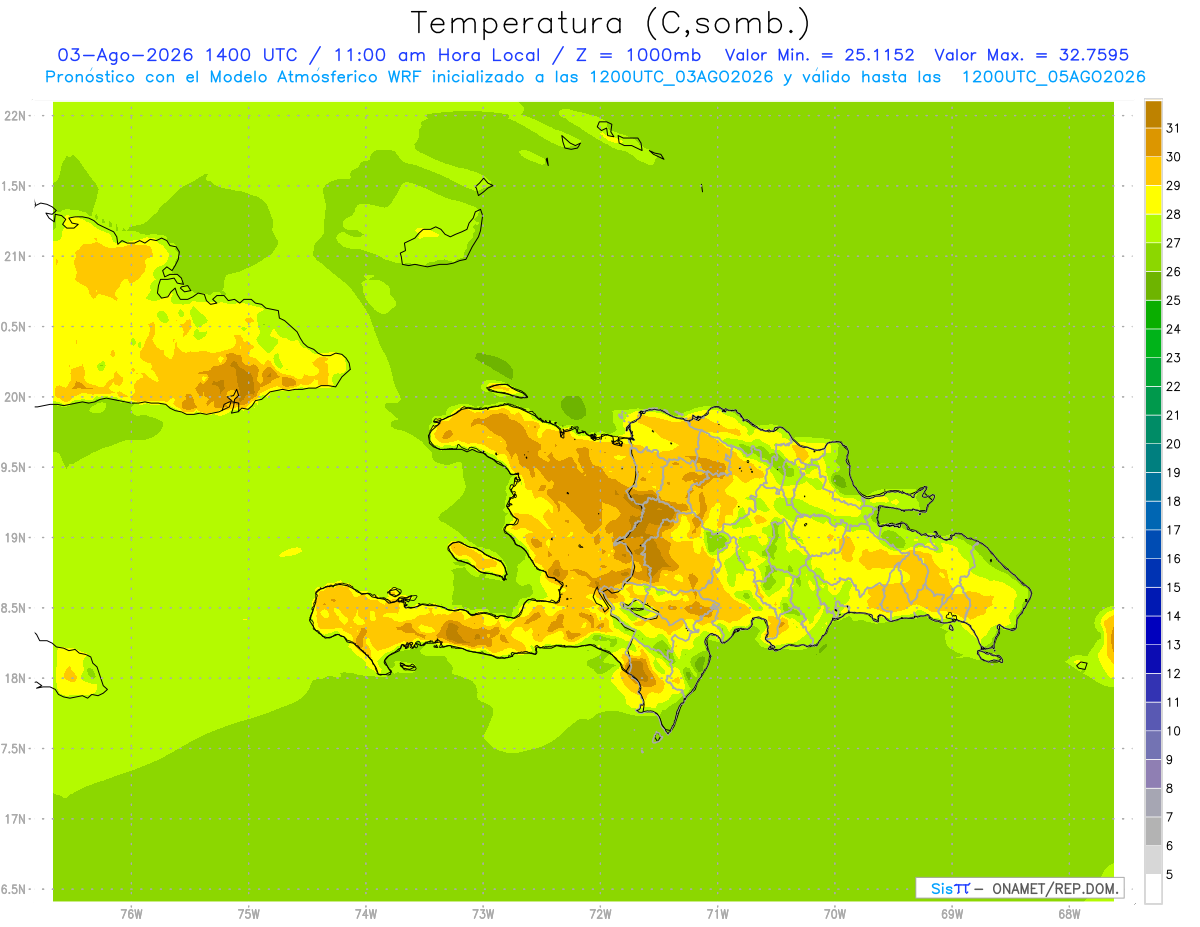Click the "17N" latitude label
The height and width of the screenshot is (927, 1200).
[14, 819]
